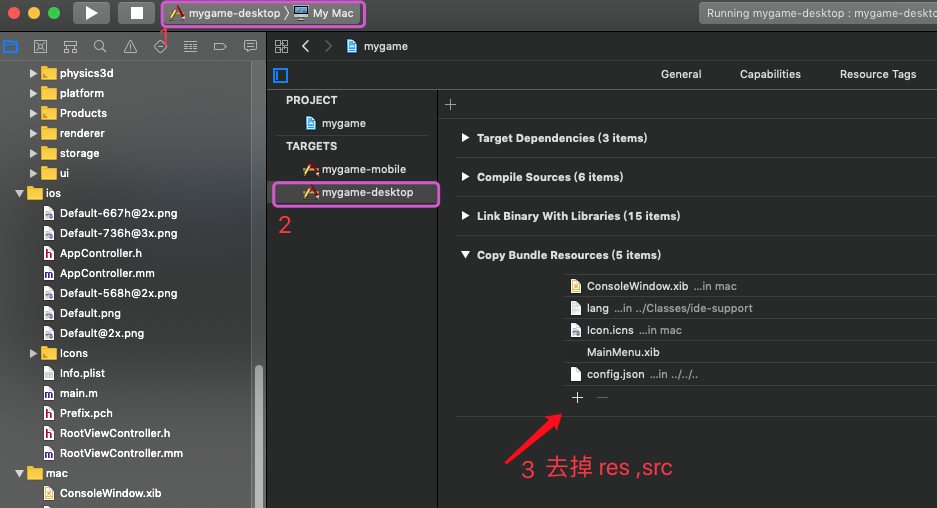
Task: Open the mygame-desktop scheme selector
Action: (x=227, y=13)
